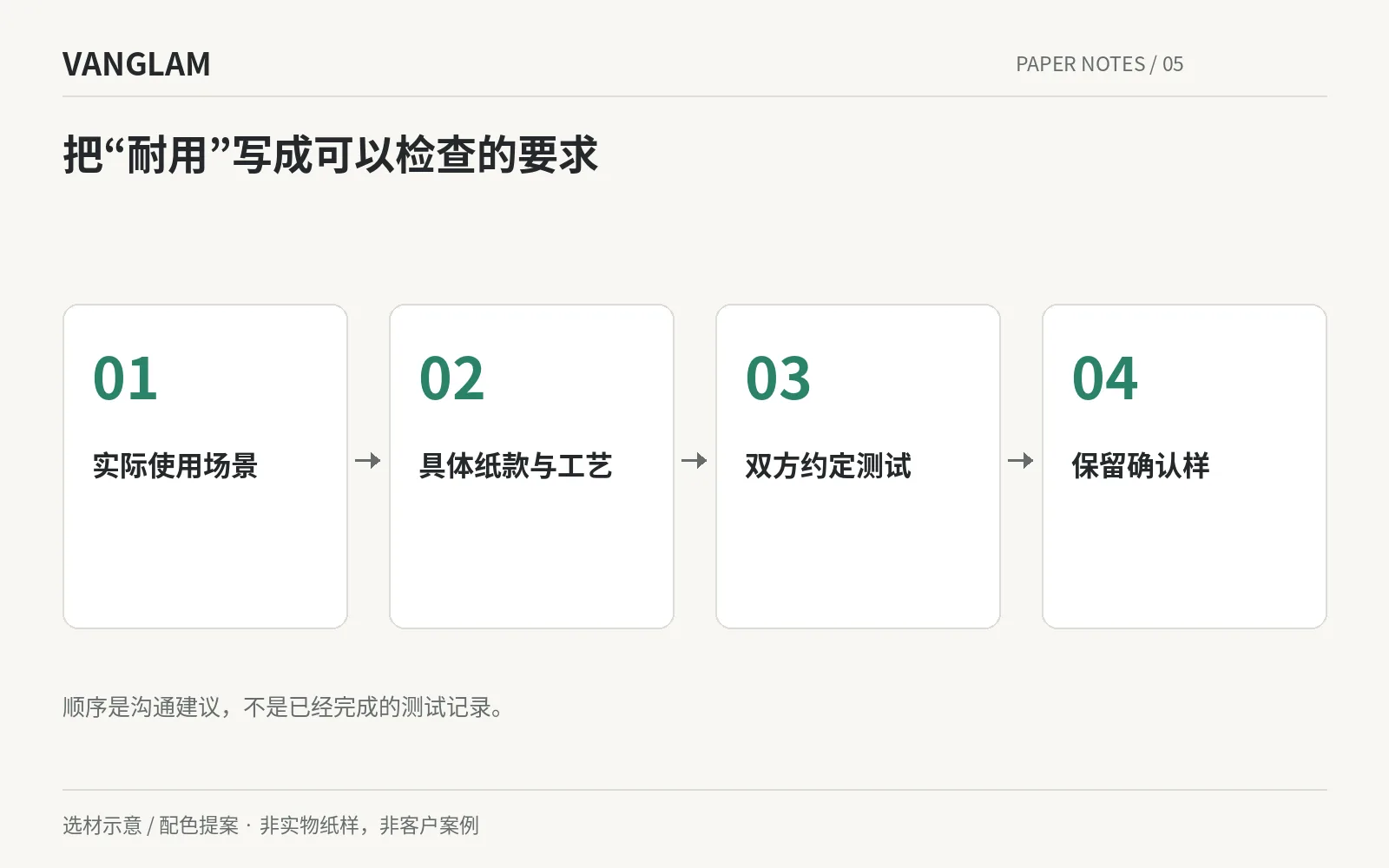Screen dimensions: 1389x868
Task: Select the footer text starting with 选材示意
Action: [271, 825]
